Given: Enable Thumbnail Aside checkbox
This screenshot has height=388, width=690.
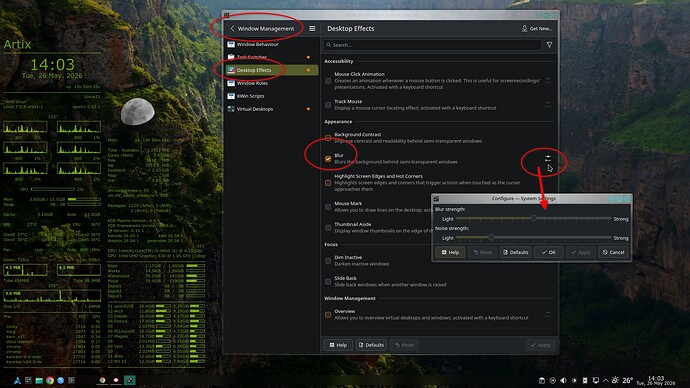Looking at the screenshot, I should (x=328, y=227).
